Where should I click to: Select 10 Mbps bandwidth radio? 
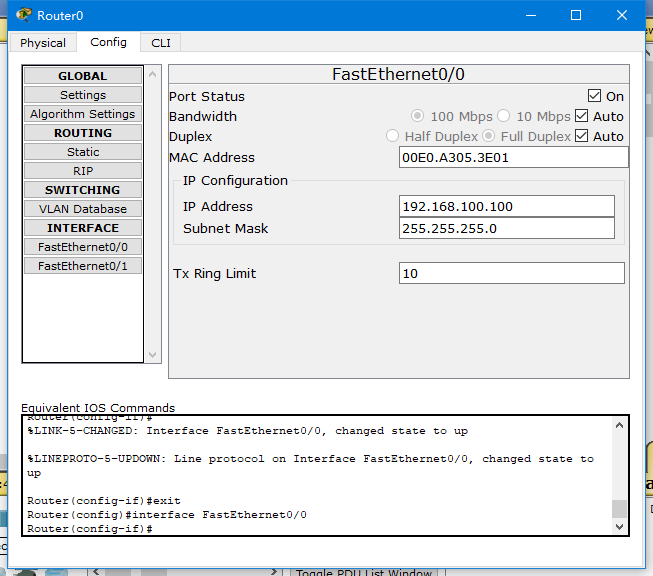point(503,116)
